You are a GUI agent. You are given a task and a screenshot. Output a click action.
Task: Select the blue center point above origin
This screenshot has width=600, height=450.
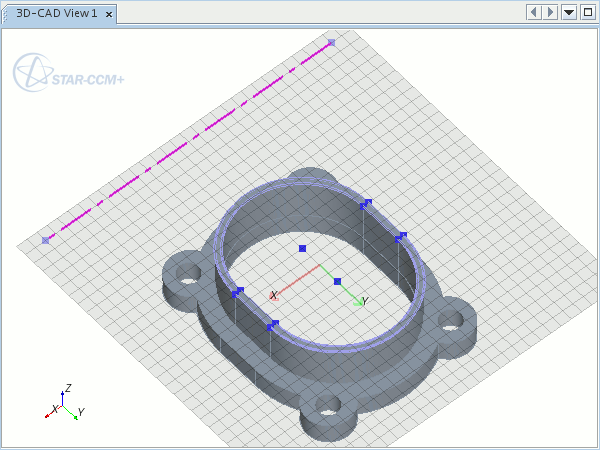click(x=301, y=248)
